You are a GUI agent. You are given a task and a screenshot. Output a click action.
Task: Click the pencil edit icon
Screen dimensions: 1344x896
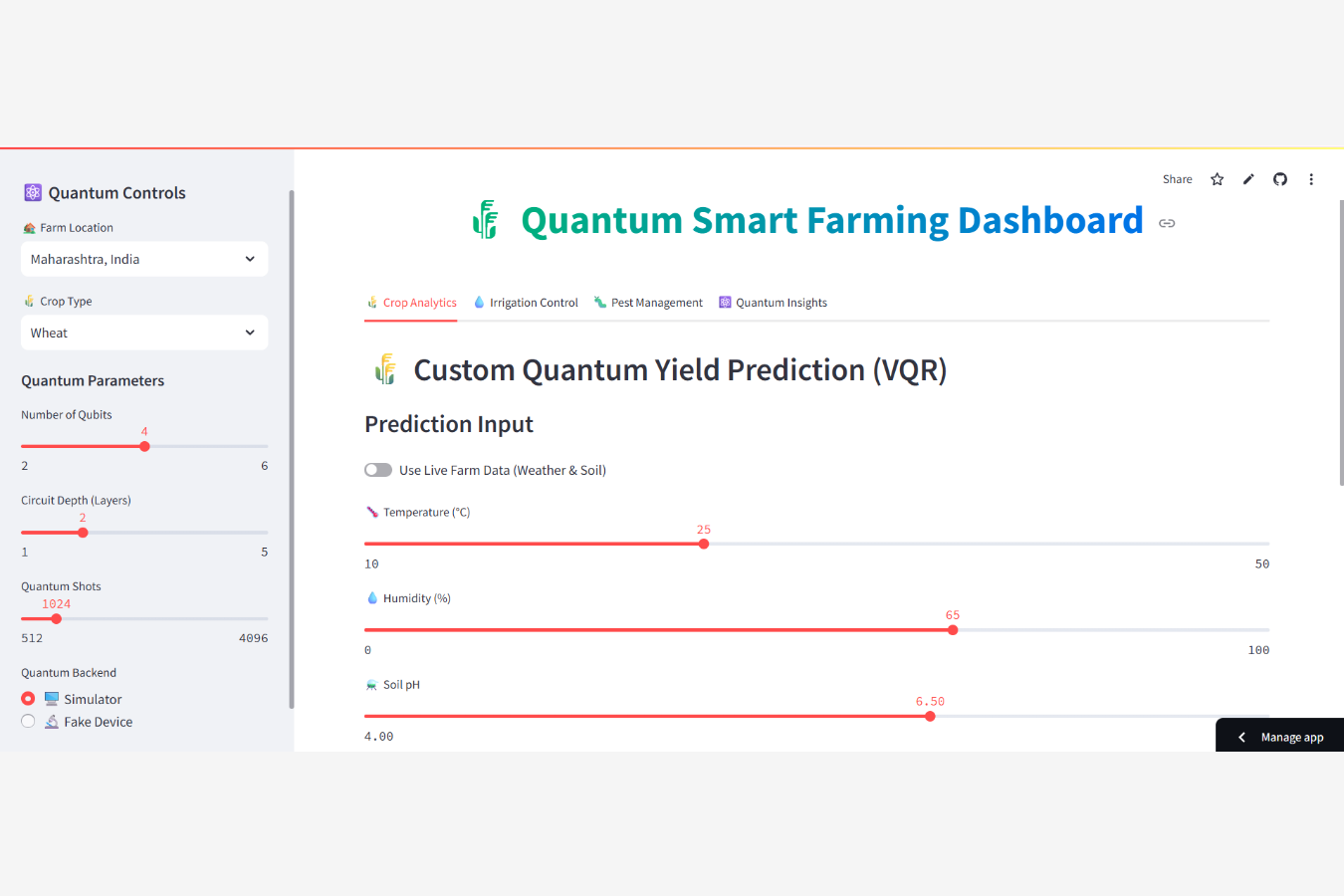1248,179
